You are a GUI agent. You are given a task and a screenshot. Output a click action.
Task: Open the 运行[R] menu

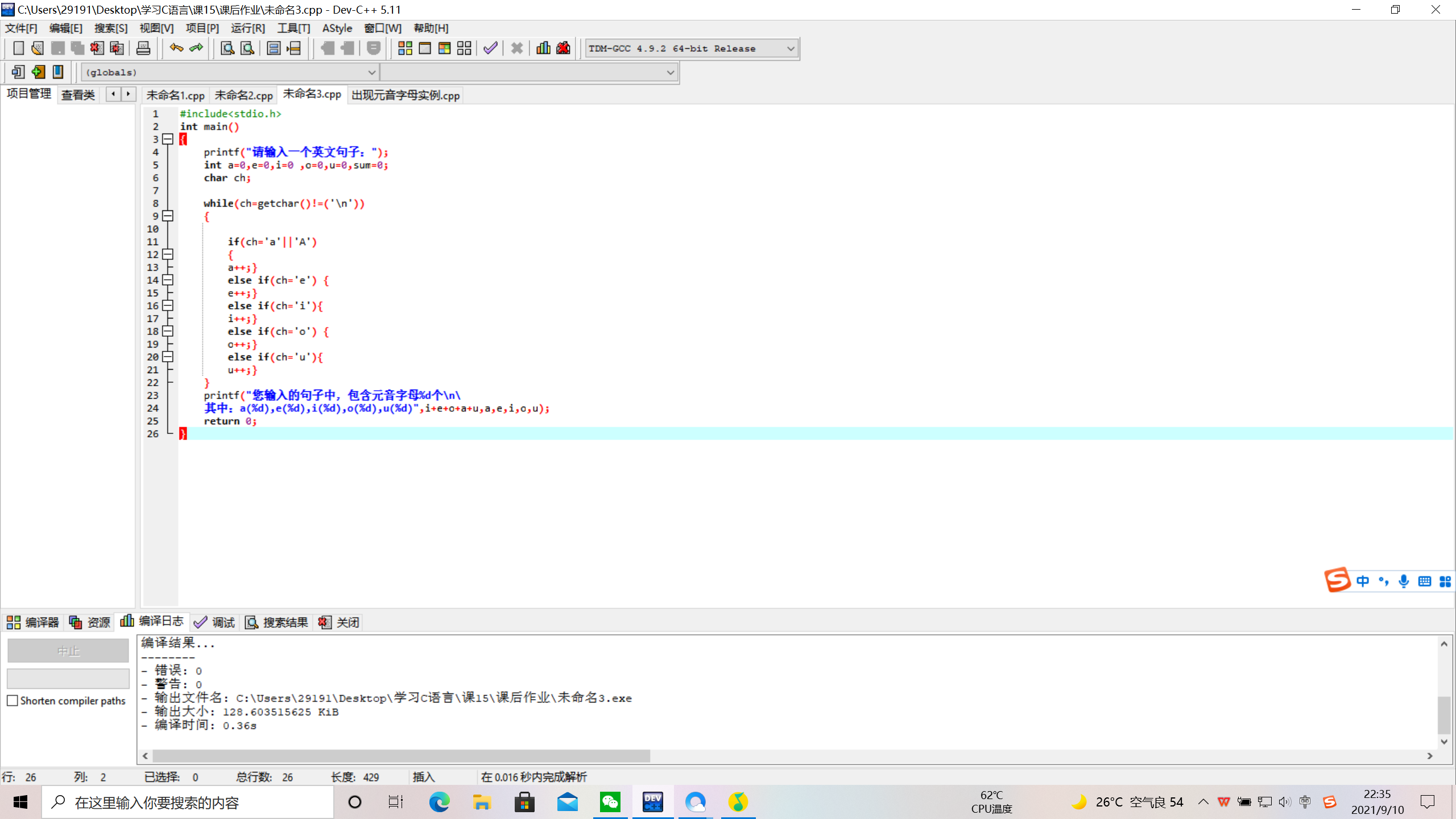coord(247,28)
